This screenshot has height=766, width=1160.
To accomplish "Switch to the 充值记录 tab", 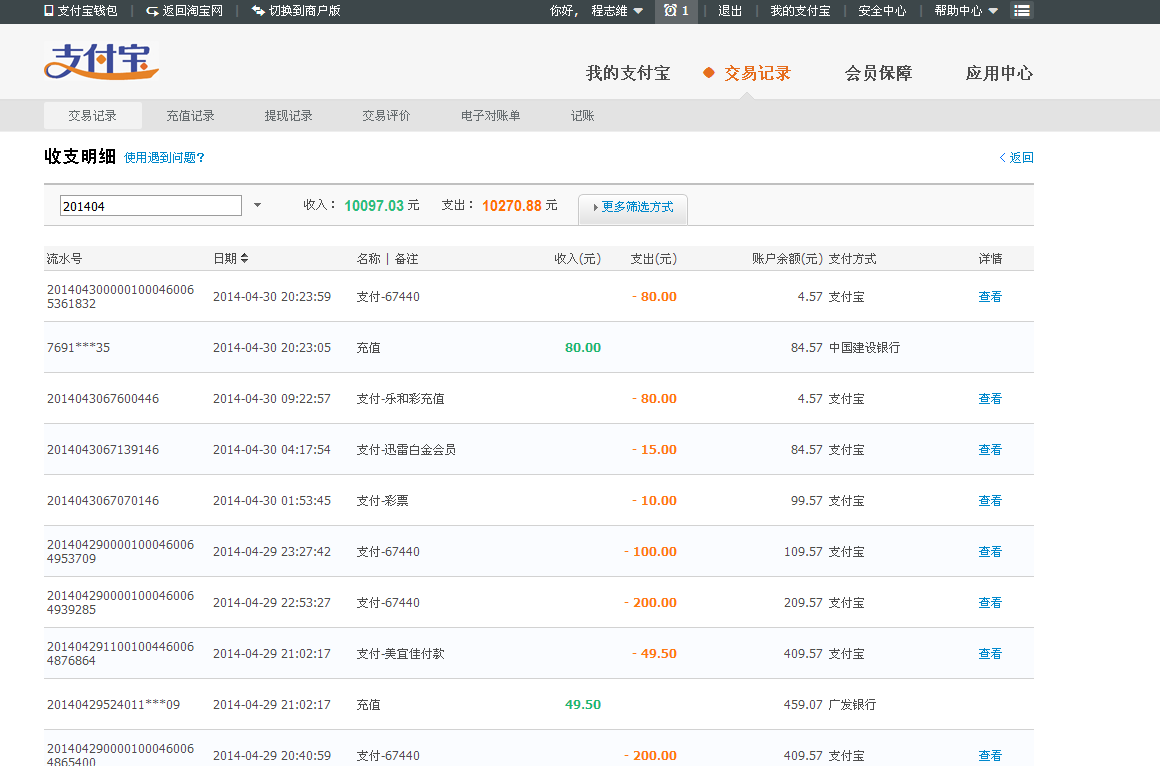I will pos(190,116).
